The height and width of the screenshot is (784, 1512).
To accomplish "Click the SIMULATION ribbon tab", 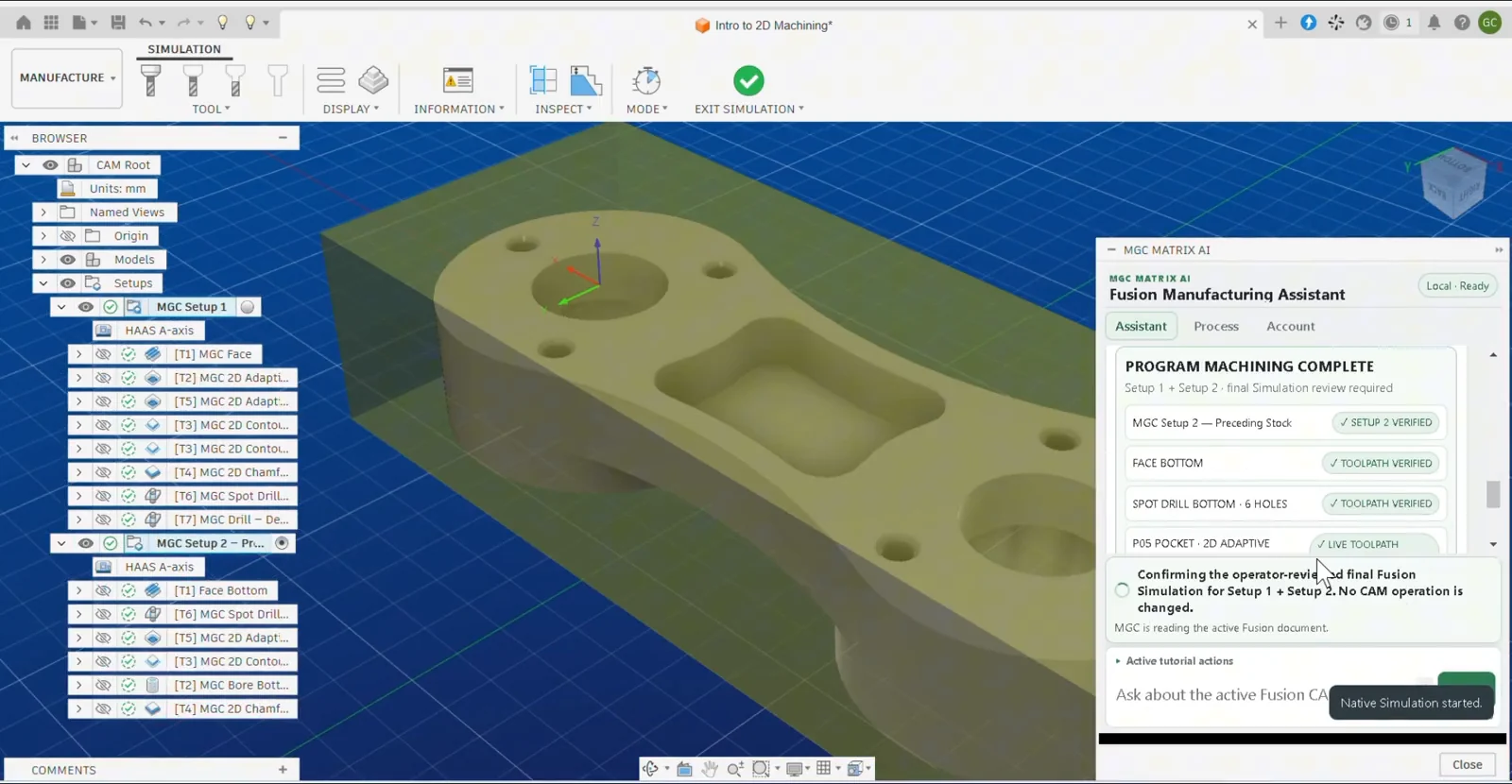I will (x=184, y=49).
